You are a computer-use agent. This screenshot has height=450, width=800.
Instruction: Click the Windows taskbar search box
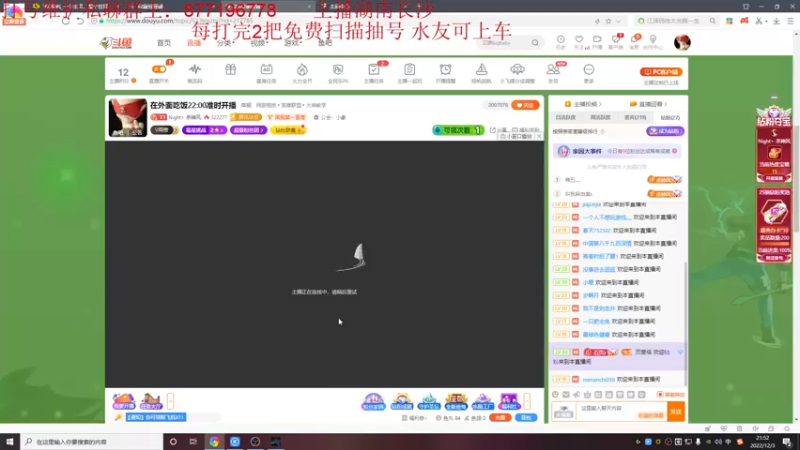[x=92, y=442]
